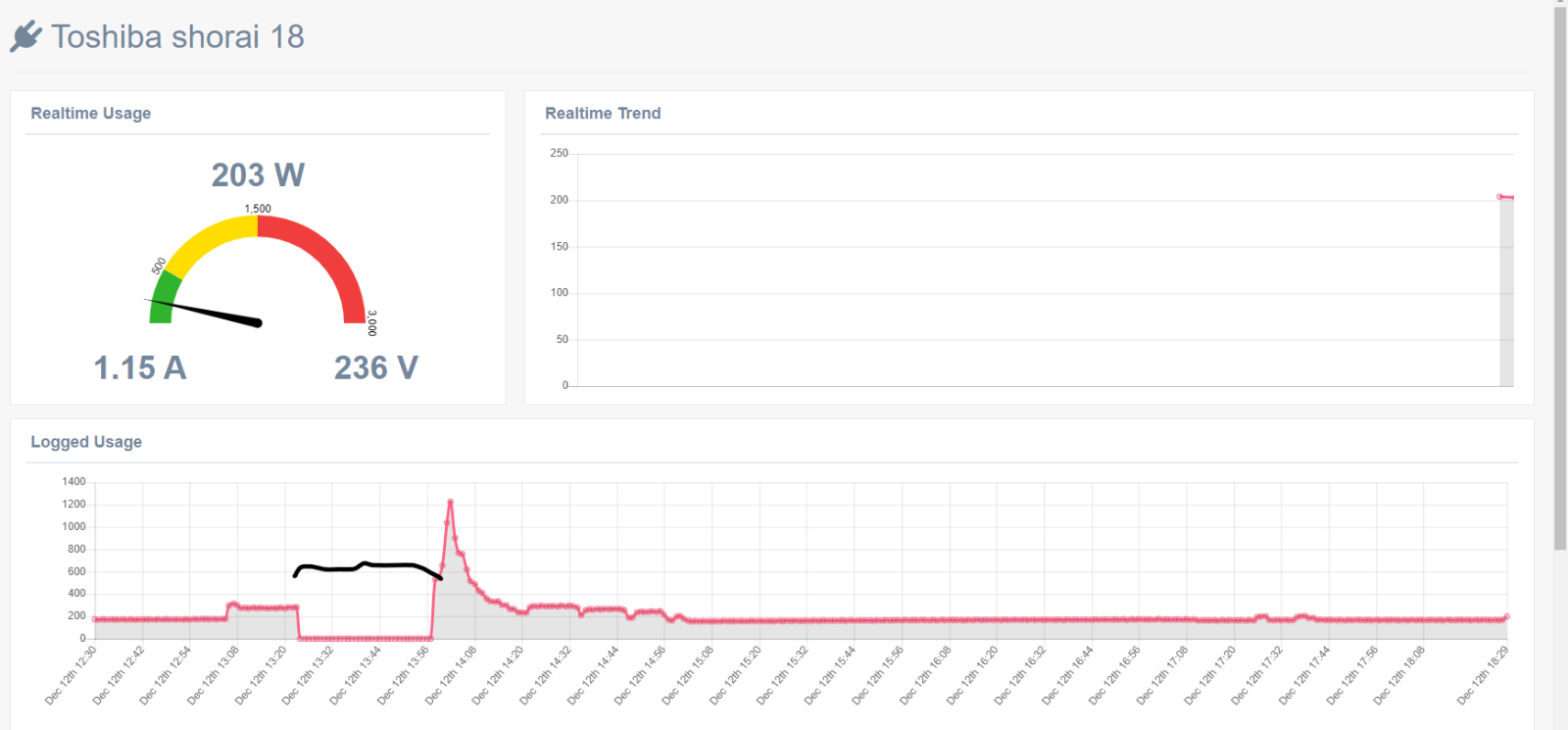Click the Dec 12th 12:30 axis label
The height and width of the screenshot is (730, 1568).
tap(72, 674)
